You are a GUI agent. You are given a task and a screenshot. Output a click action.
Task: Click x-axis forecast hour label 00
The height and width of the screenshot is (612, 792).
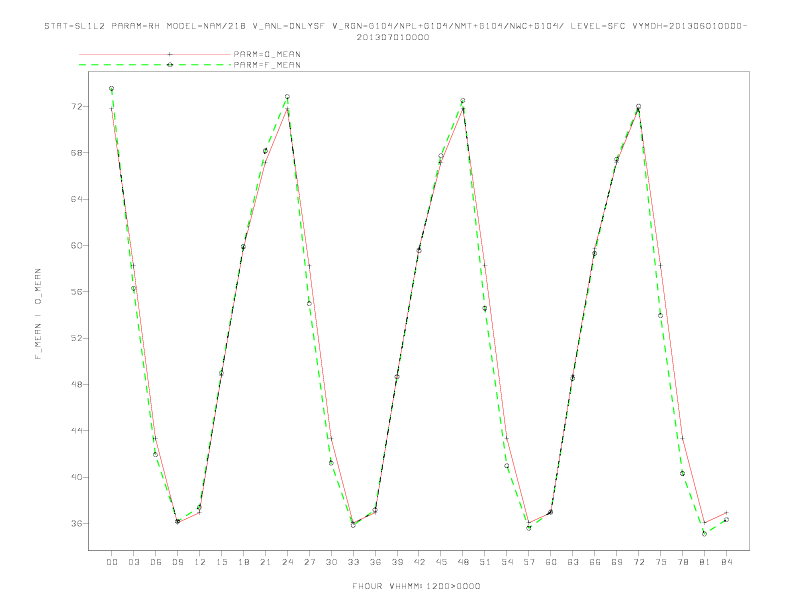point(112,562)
